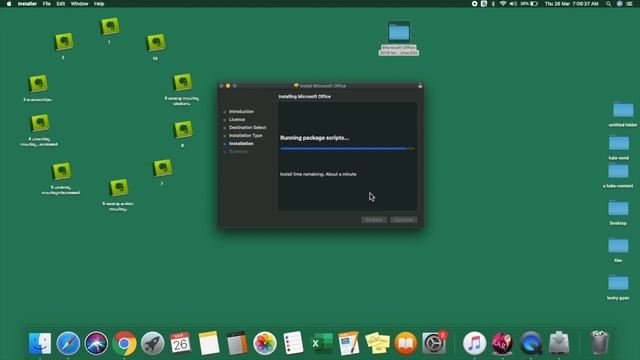Open the Edit menu

tap(61, 4)
